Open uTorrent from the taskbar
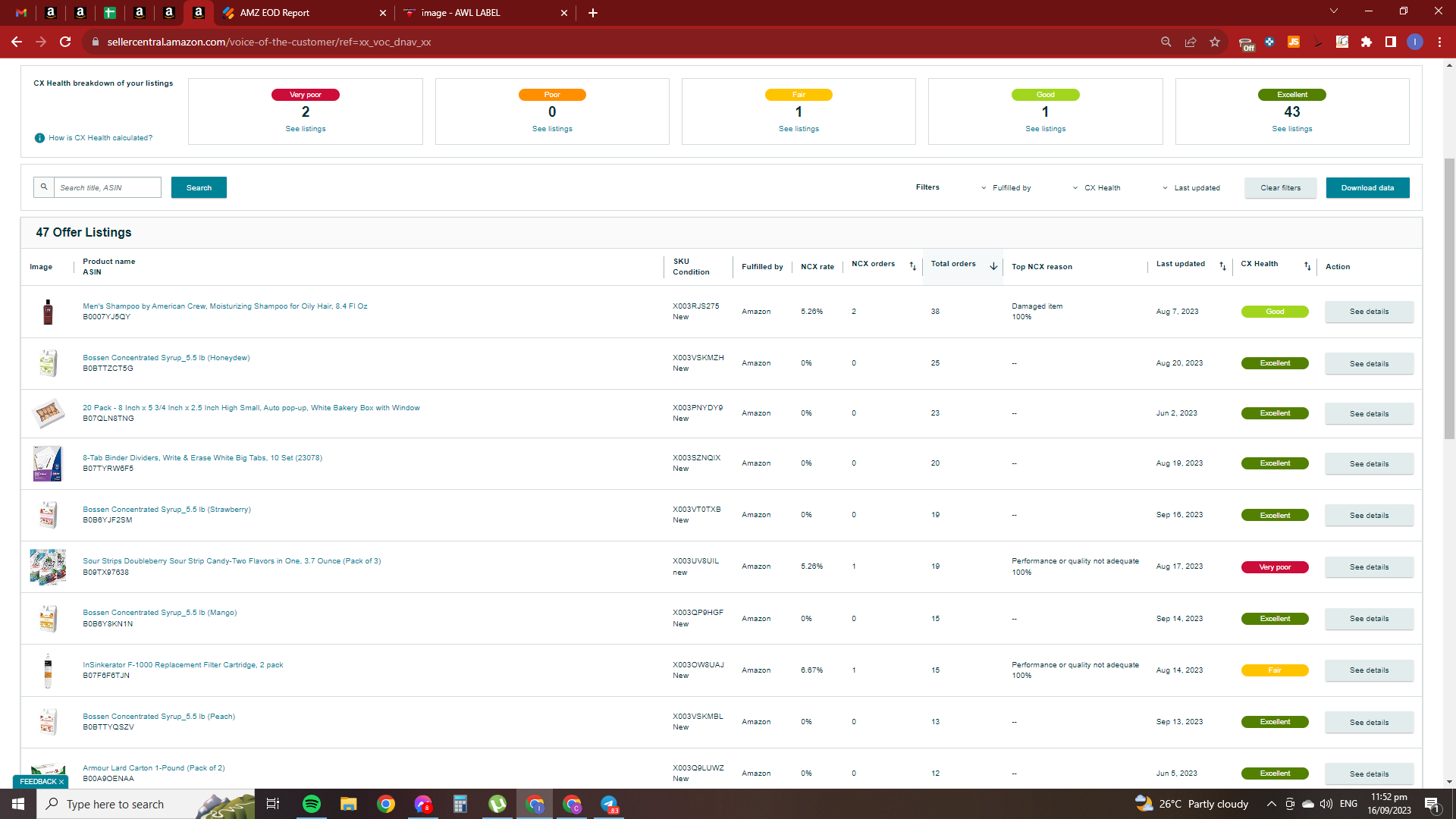Screen dimensions: 1456x819 [497, 804]
